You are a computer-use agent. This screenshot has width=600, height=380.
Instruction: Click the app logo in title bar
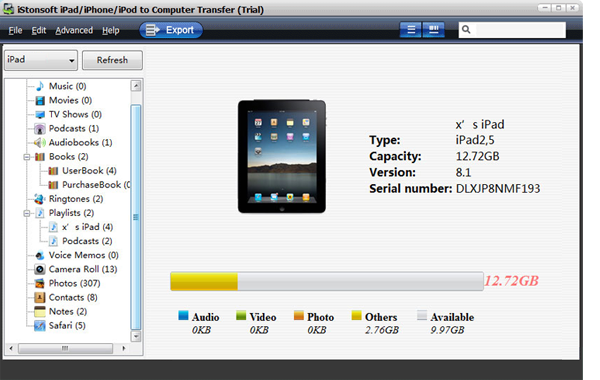pyautogui.click(x=8, y=9)
